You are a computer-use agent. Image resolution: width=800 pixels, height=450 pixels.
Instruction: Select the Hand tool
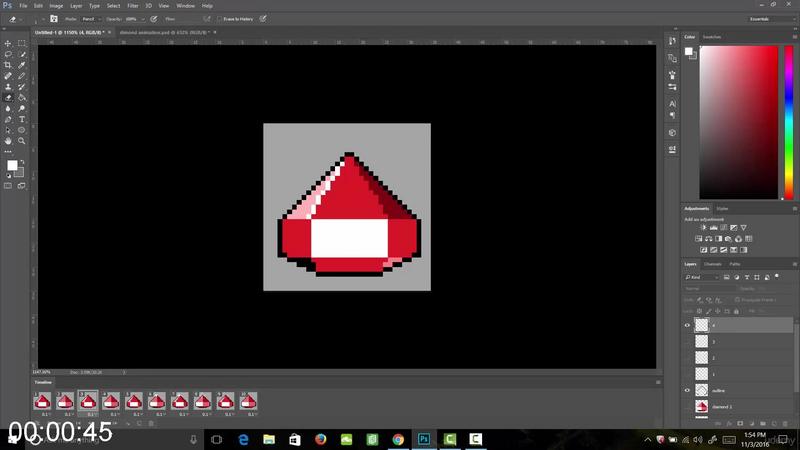[x=8, y=141]
